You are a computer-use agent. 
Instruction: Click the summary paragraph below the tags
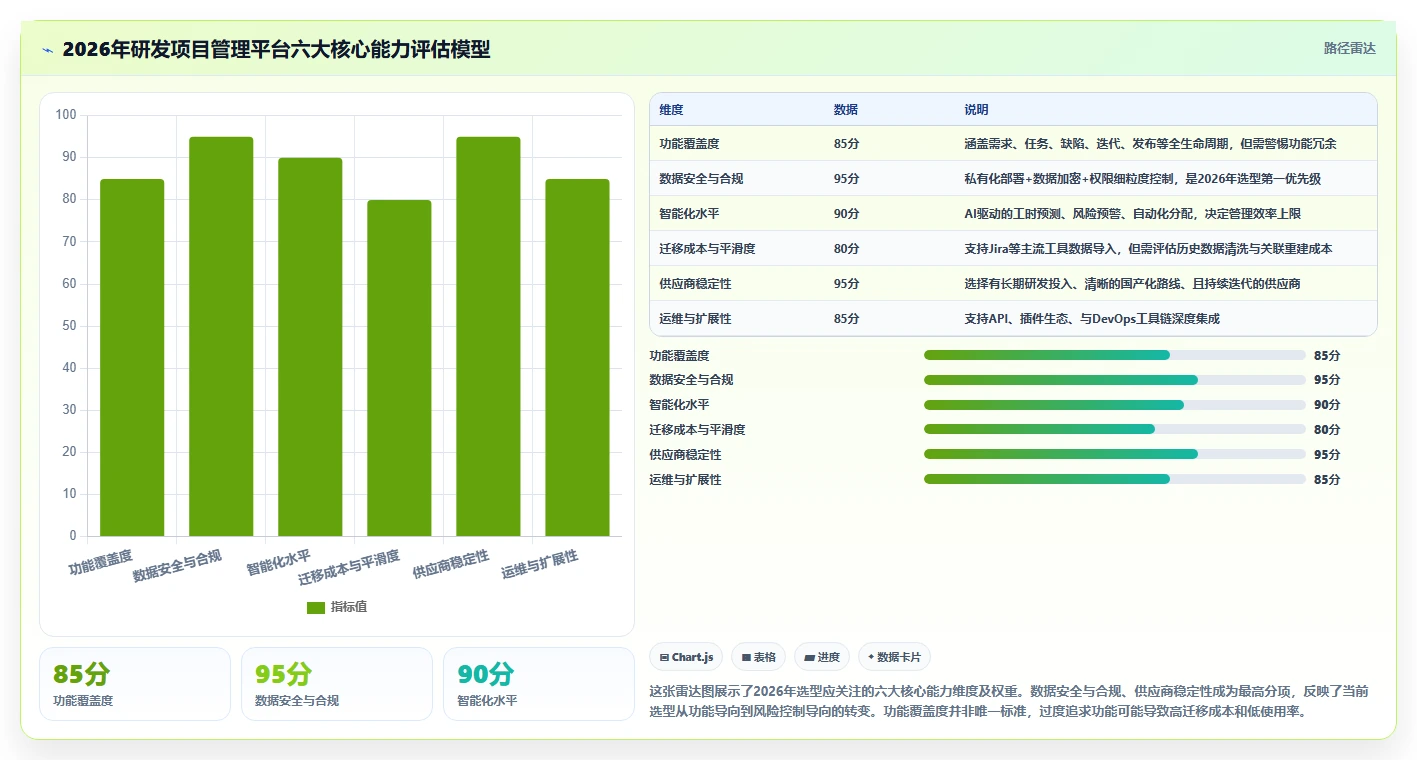[1009, 702]
